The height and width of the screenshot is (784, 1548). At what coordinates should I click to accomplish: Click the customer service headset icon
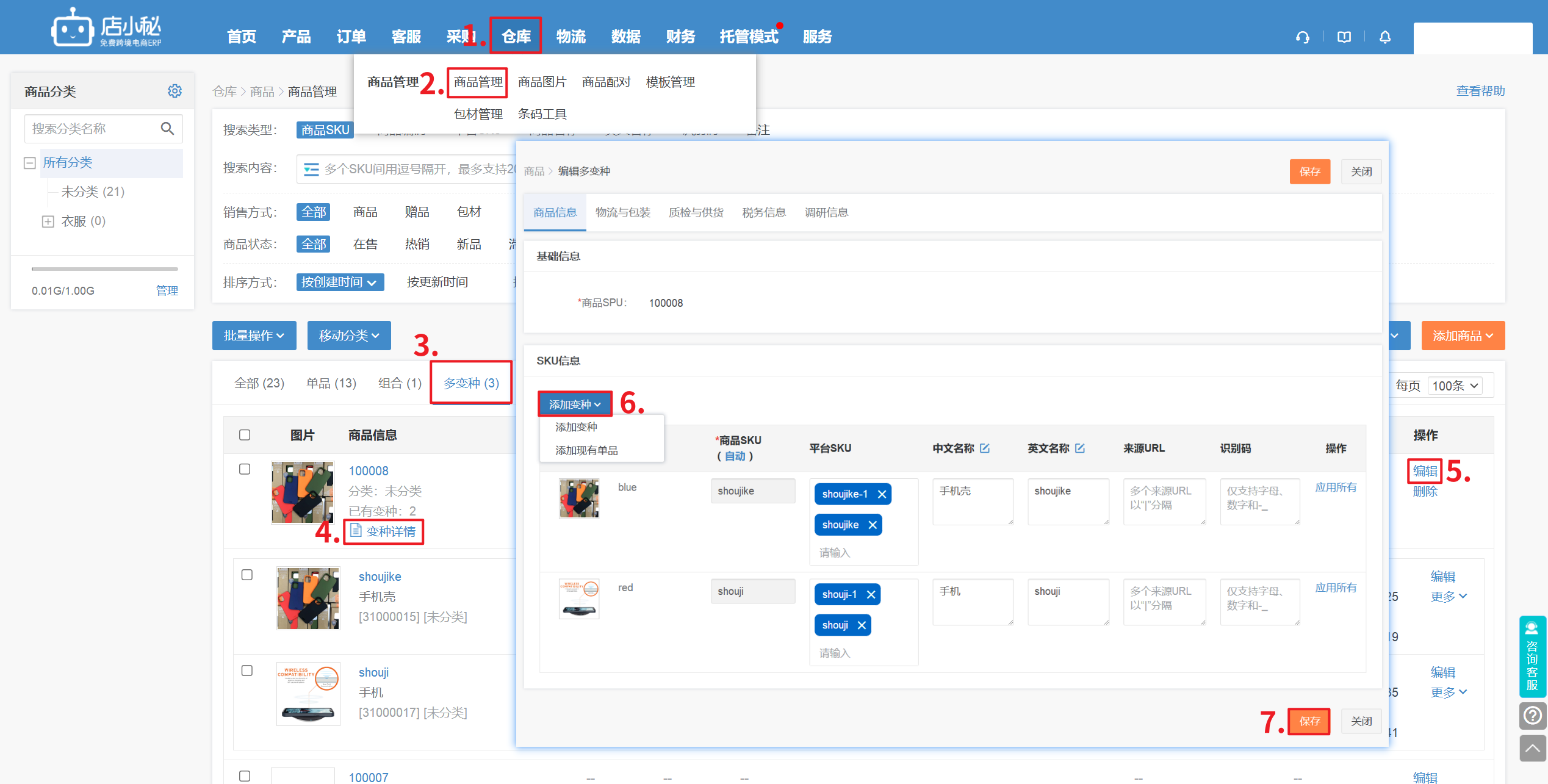pos(1302,37)
